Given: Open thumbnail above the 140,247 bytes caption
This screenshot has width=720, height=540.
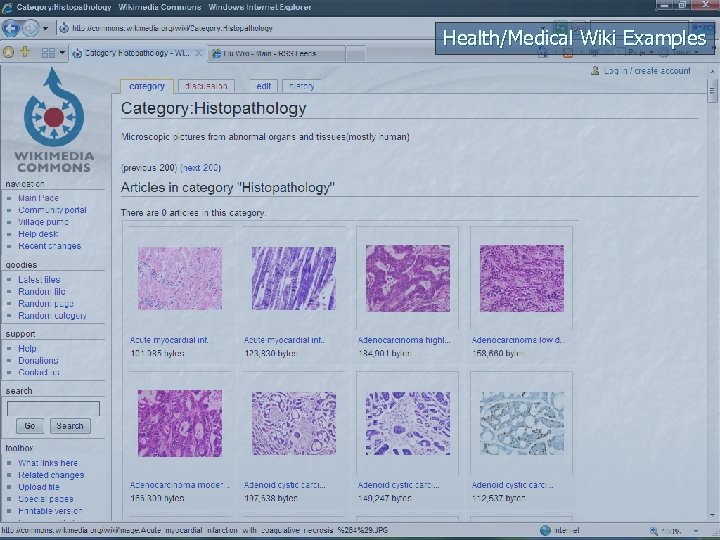Looking at the screenshot, I should click(x=408, y=423).
